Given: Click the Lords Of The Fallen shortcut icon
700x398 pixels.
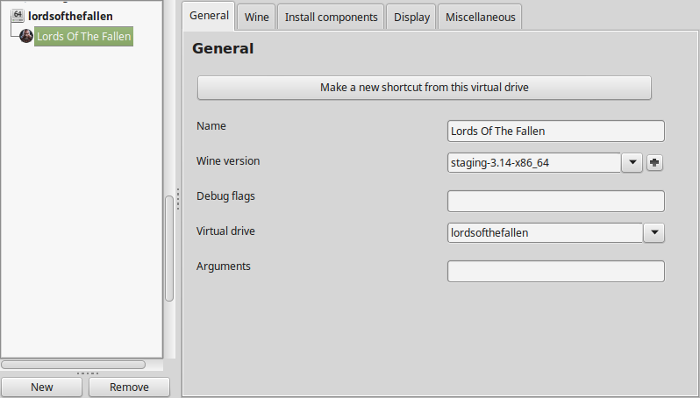Looking at the screenshot, I should click(26, 36).
